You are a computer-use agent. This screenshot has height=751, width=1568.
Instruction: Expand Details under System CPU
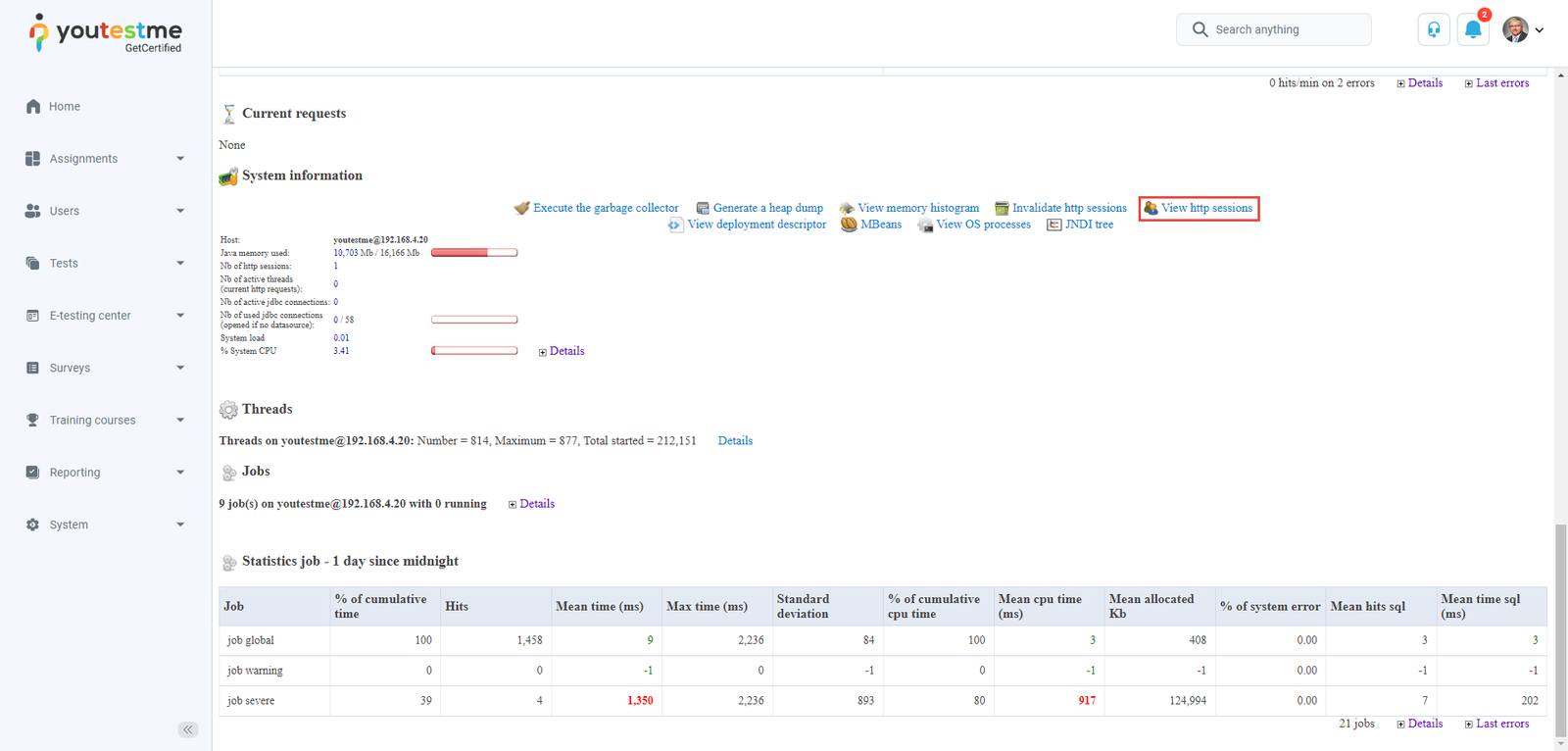point(562,351)
